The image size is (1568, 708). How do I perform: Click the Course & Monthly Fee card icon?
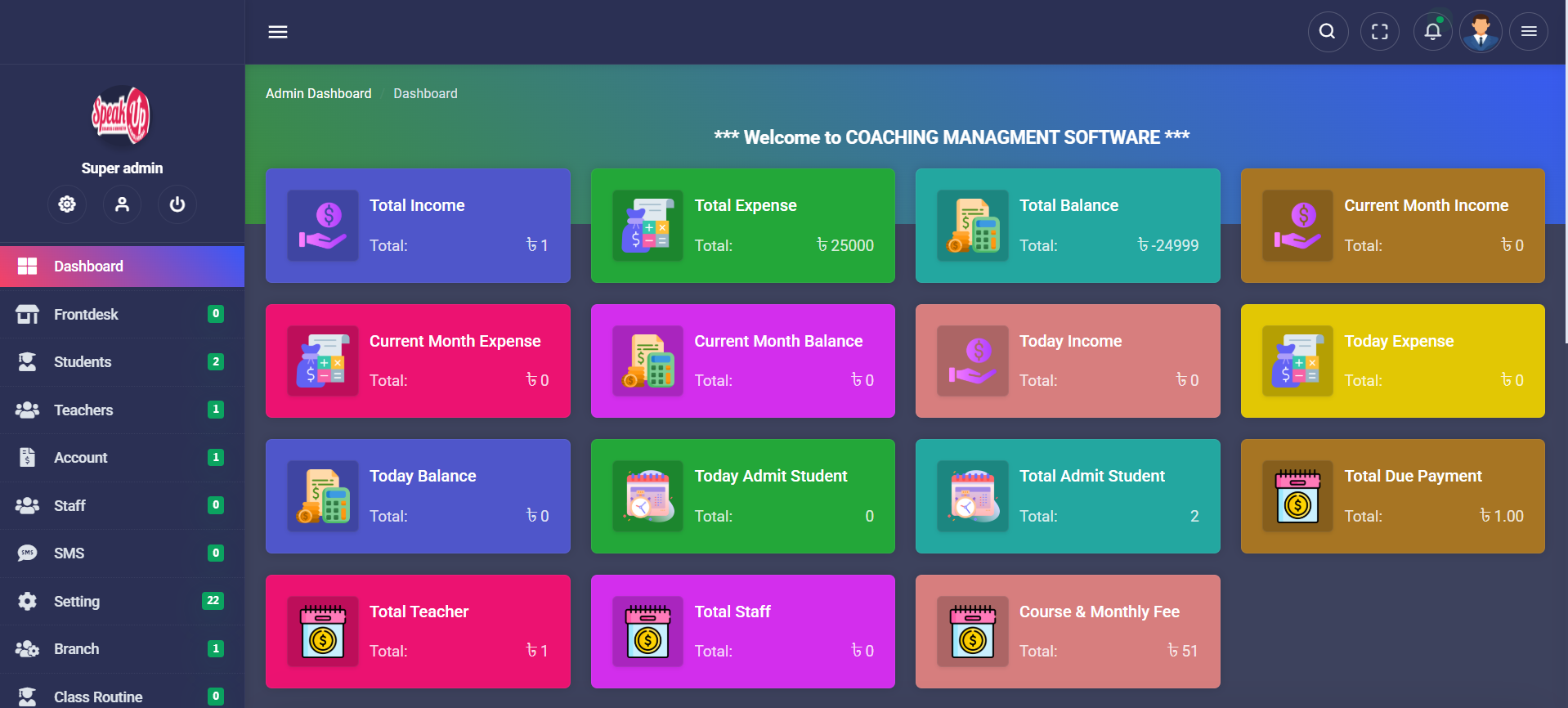pos(973,631)
